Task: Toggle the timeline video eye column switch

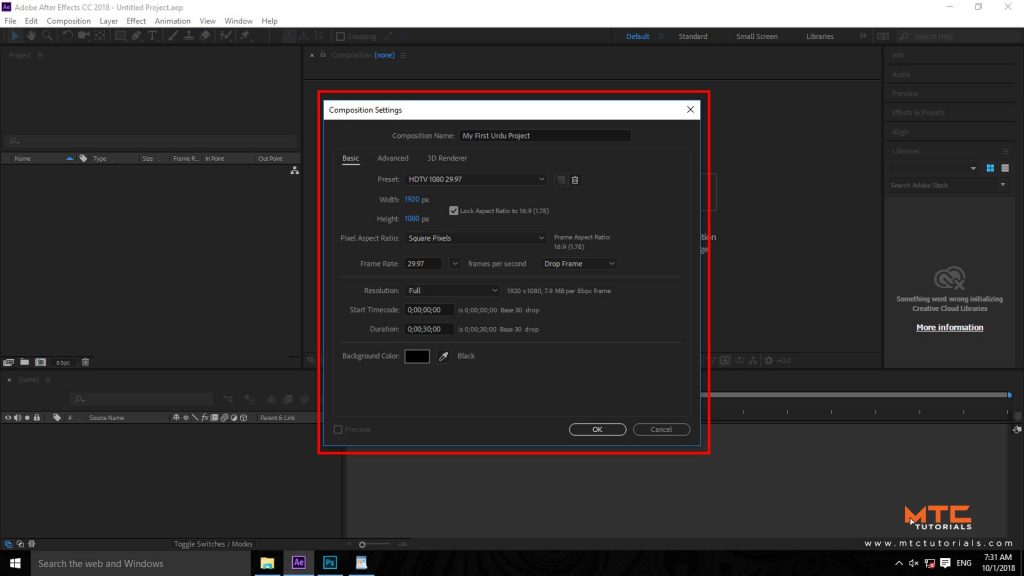Action: [x=8, y=417]
